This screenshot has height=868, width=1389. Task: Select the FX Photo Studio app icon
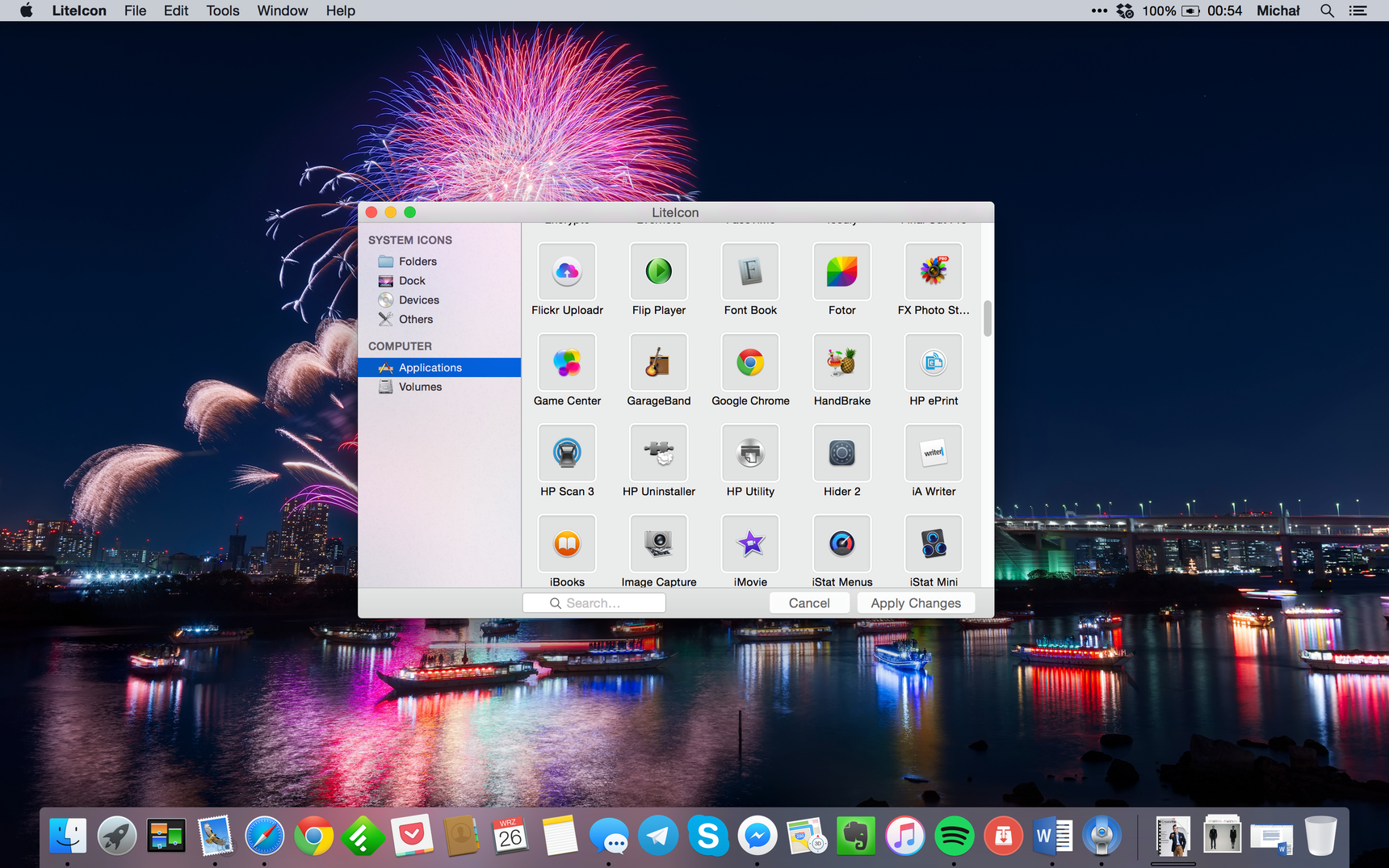coord(934,272)
